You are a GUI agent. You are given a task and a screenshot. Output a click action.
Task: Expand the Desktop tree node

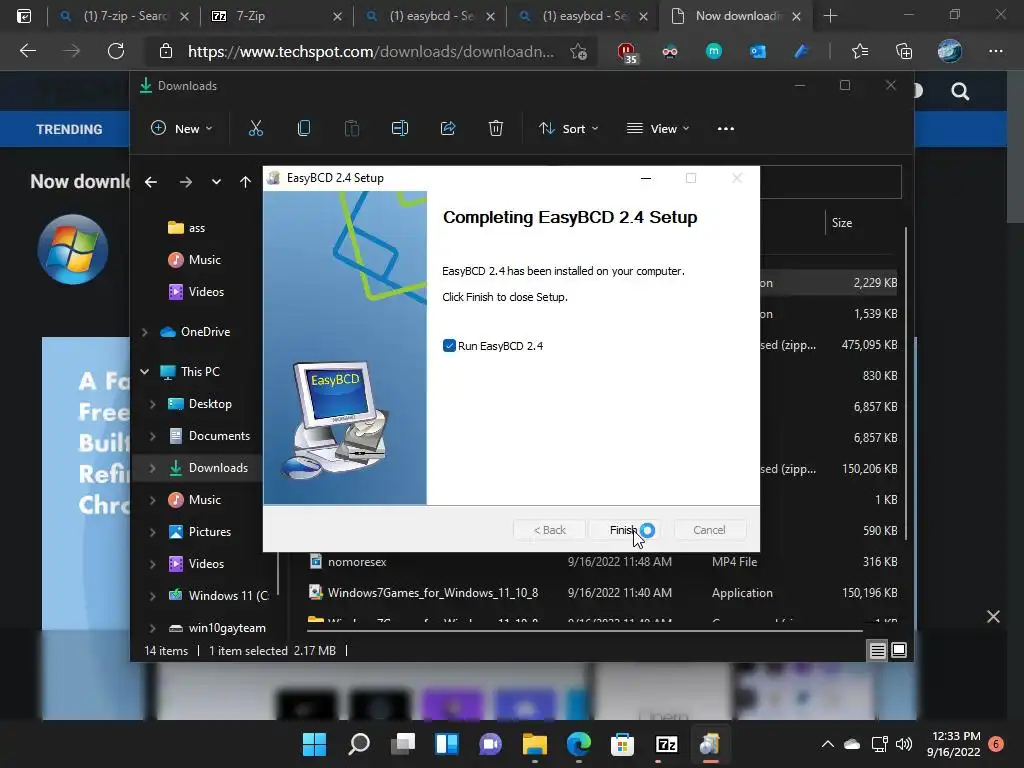click(152, 404)
